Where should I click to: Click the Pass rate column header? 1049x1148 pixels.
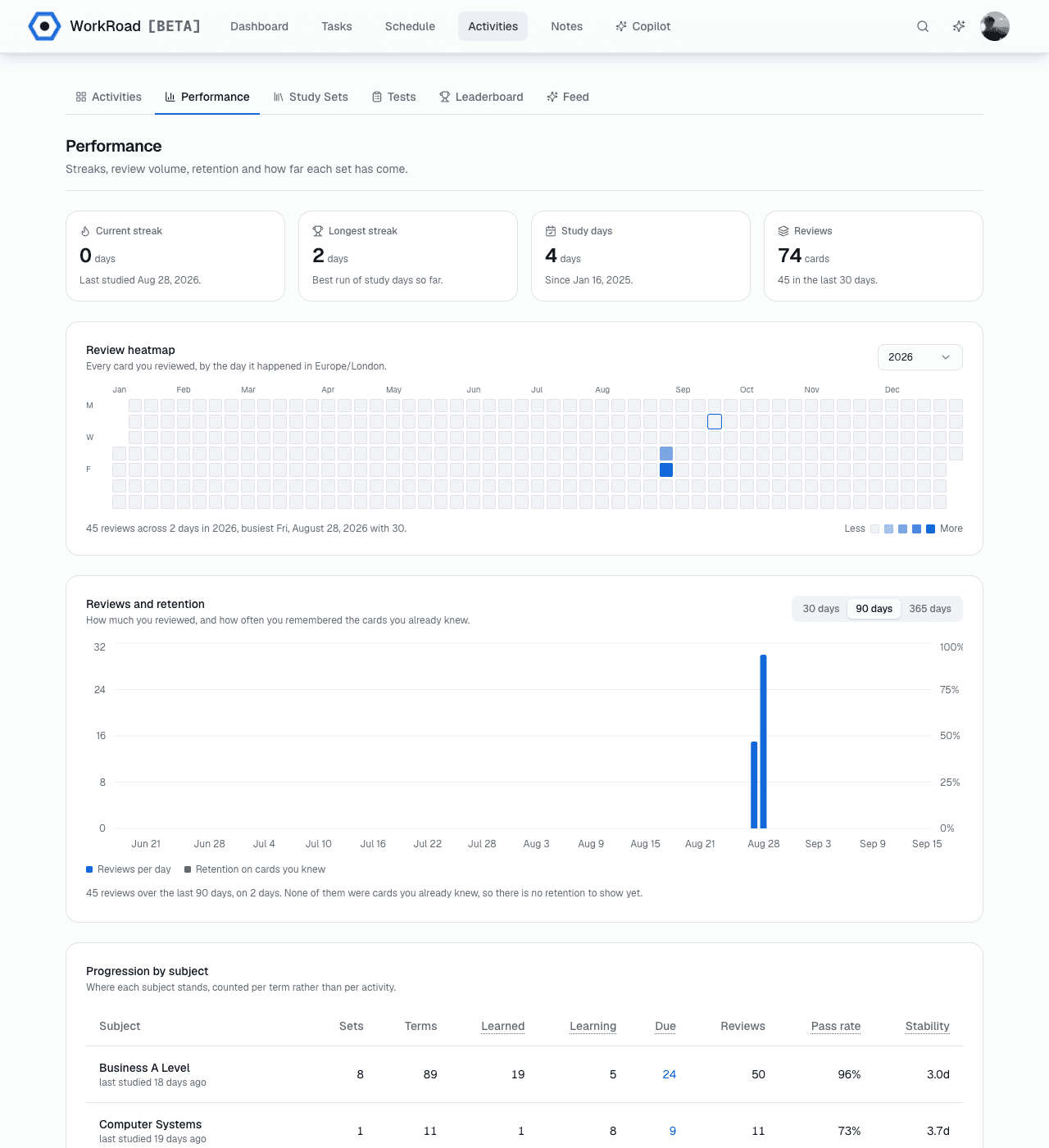click(x=836, y=1026)
